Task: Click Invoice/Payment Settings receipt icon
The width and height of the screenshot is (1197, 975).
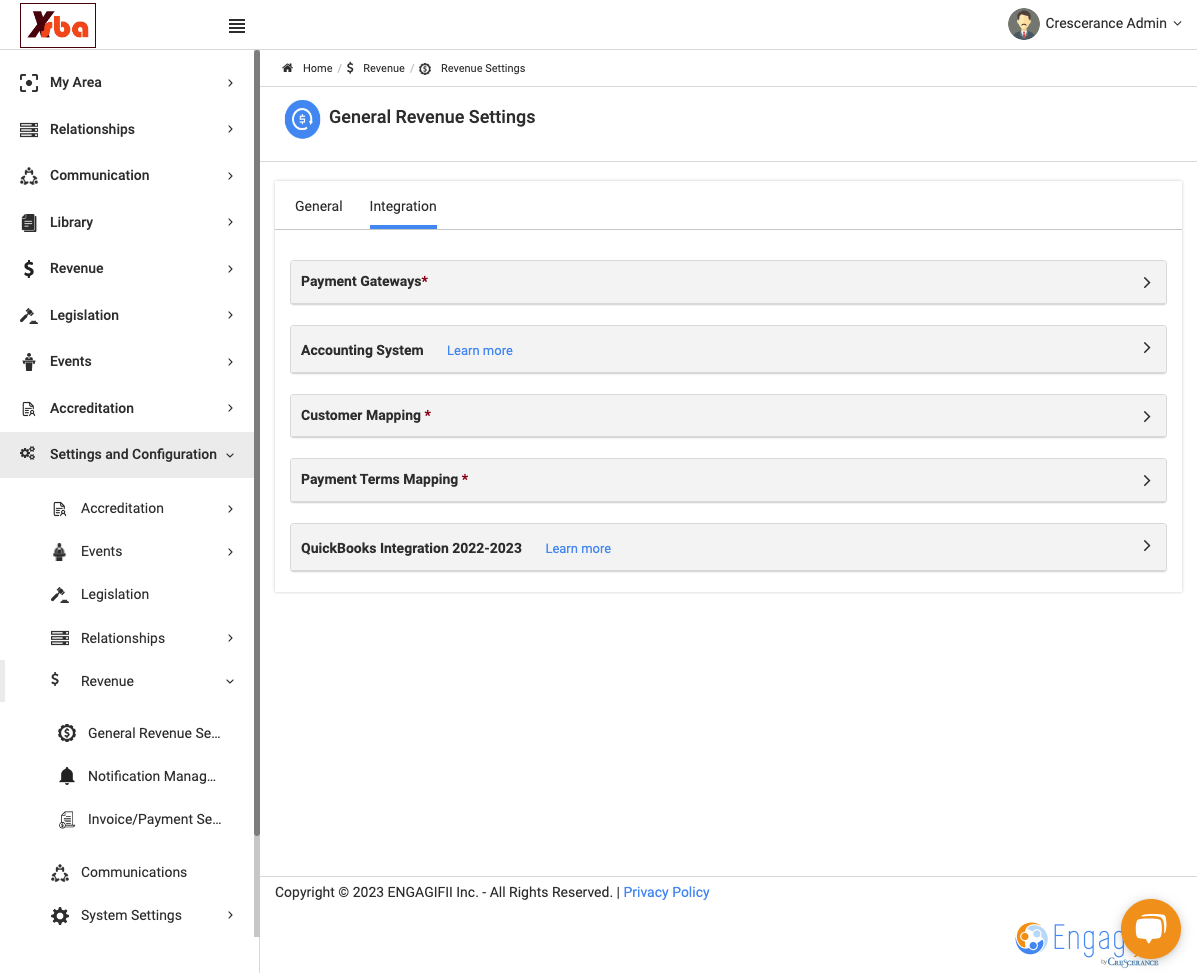Action: pos(67,820)
